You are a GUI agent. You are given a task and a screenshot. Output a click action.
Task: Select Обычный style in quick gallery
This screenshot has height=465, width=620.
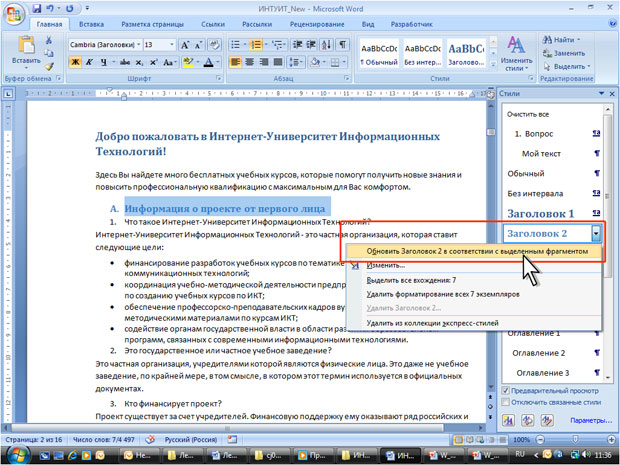379,53
